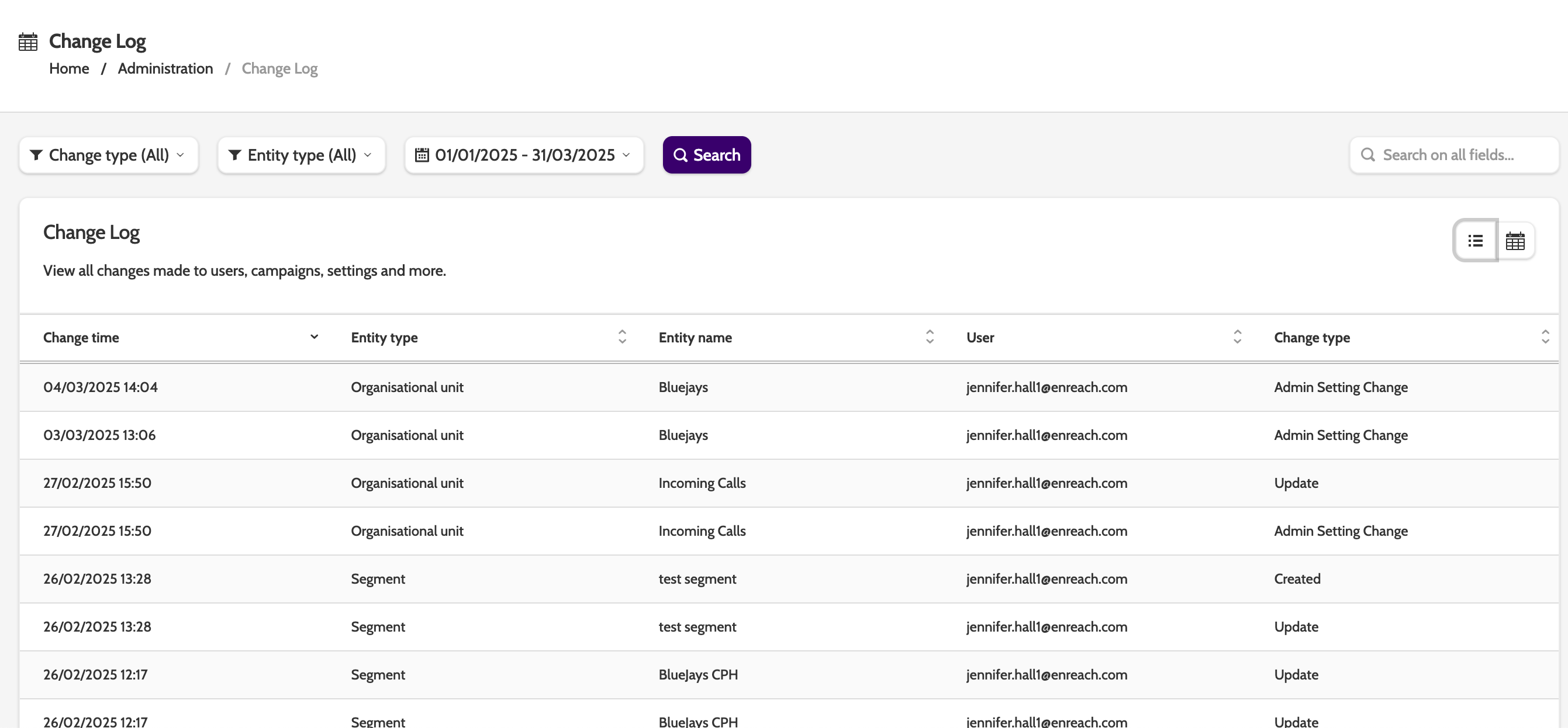Click the funnel icon on Entity type filter

tap(234, 155)
